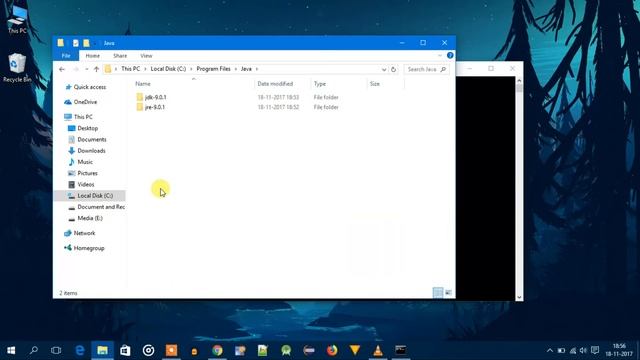Click Java breadcrumb in address bar
This screenshot has width=640, height=360.
[246, 69]
